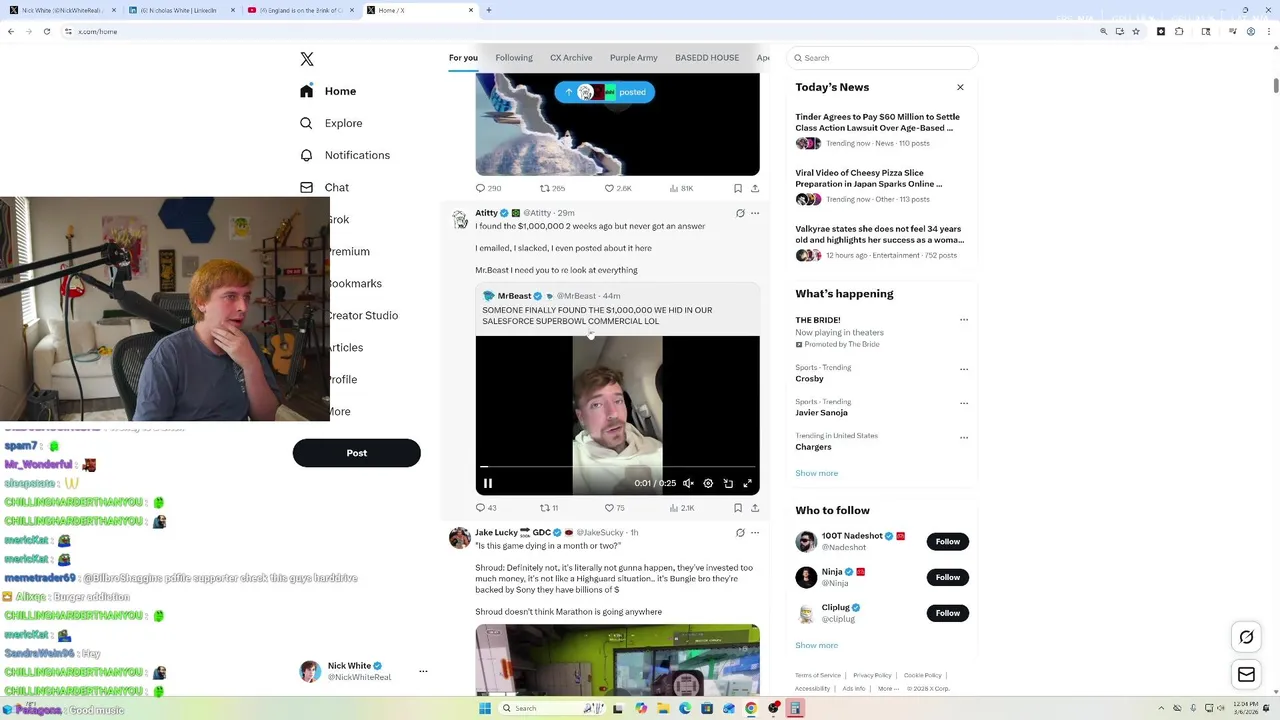1280x720 pixels.
Task: Follow 100T Nadeshot
Action: (x=948, y=541)
